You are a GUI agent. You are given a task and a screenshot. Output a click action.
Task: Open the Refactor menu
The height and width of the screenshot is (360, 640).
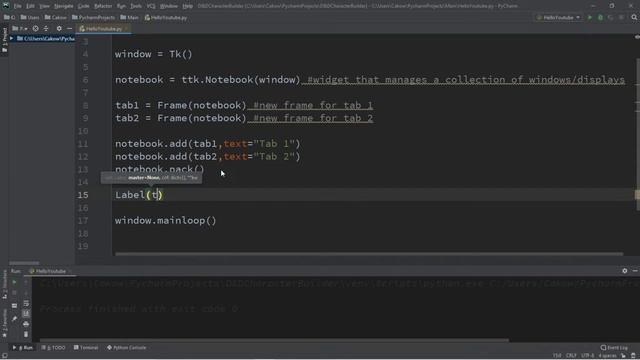point(103,6)
